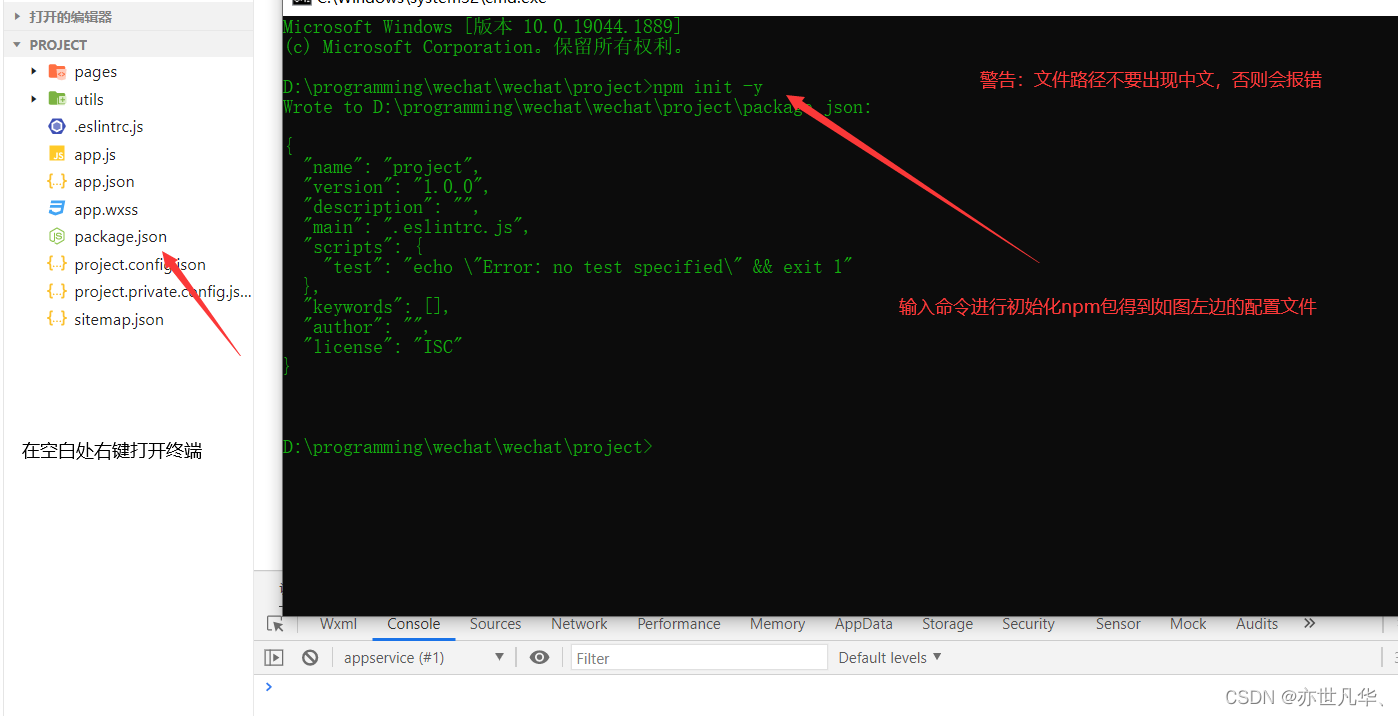Click the clear console icon

click(310, 657)
